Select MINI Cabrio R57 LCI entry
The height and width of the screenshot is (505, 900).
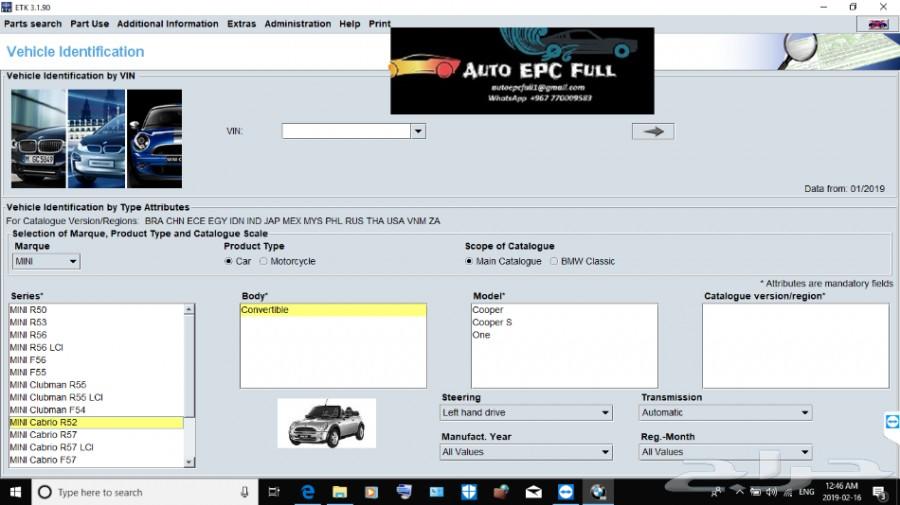(x=96, y=447)
